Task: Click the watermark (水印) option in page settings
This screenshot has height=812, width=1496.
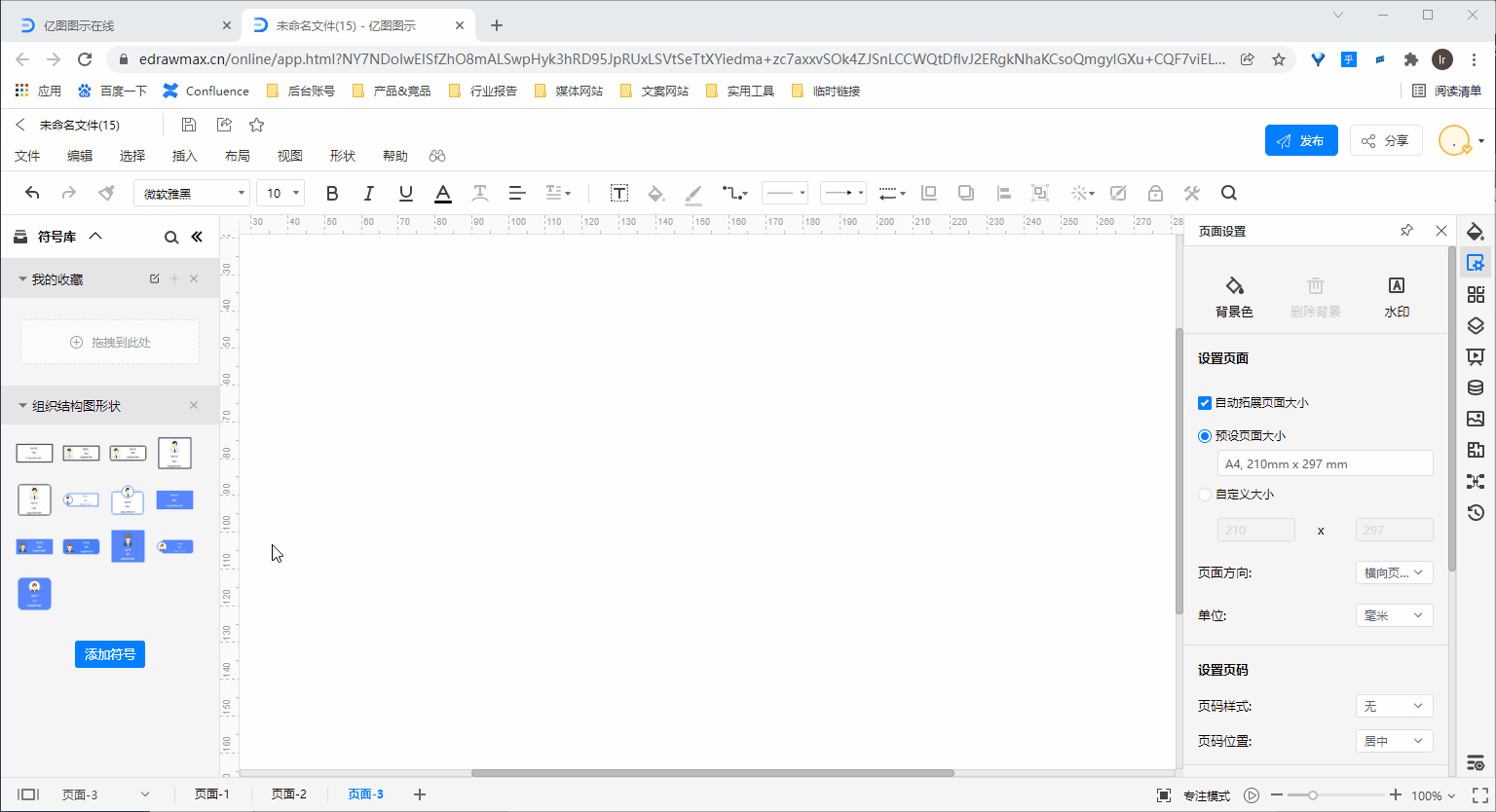Action: pos(1397,291)
